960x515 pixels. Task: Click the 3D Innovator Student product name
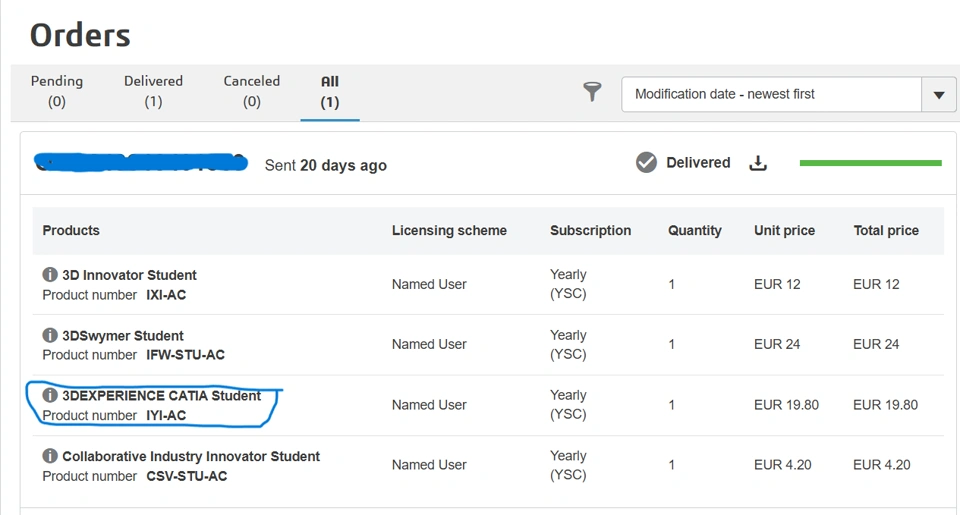tap(129, 275)
